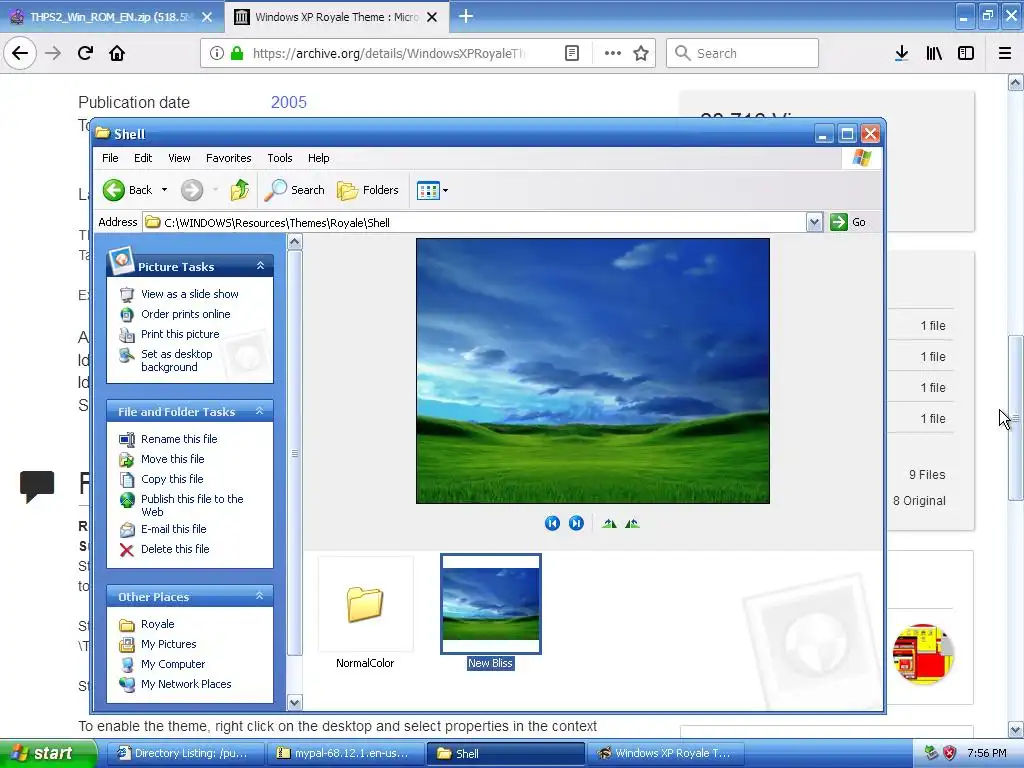The width and height of the screenshot is (1024, 768).
Task: Select the New Bliss thumbnail
Action: [x=490, y=613]
